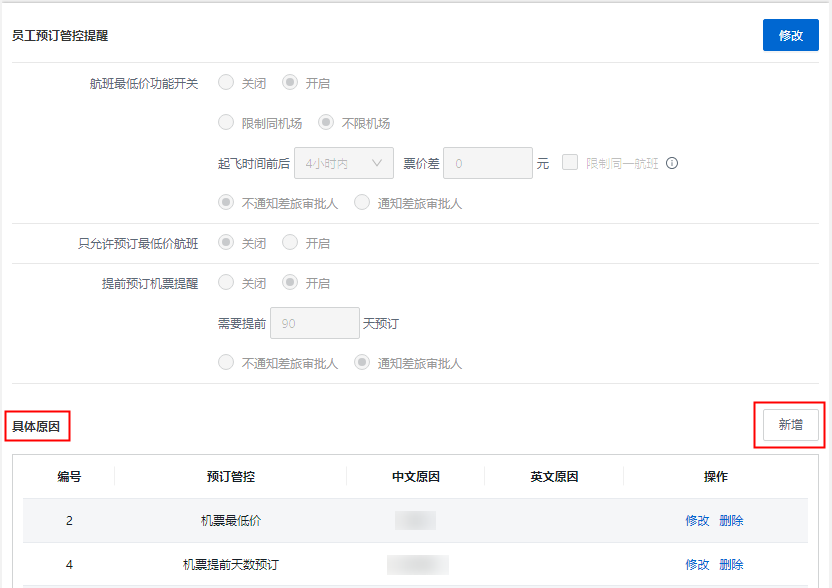Click the 机票提前天数预订 cell

point(231,565)
